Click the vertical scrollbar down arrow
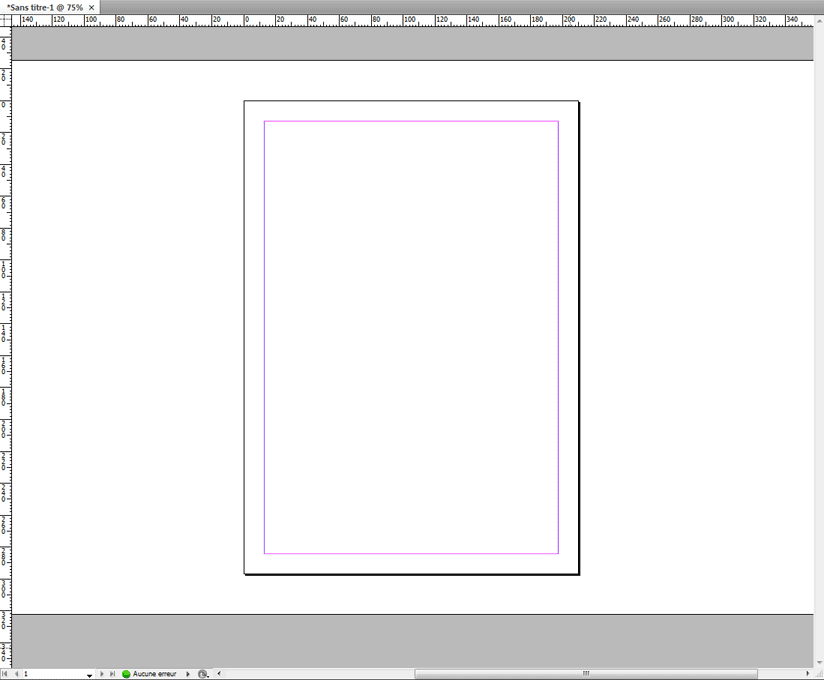 [x=819, y=663]
